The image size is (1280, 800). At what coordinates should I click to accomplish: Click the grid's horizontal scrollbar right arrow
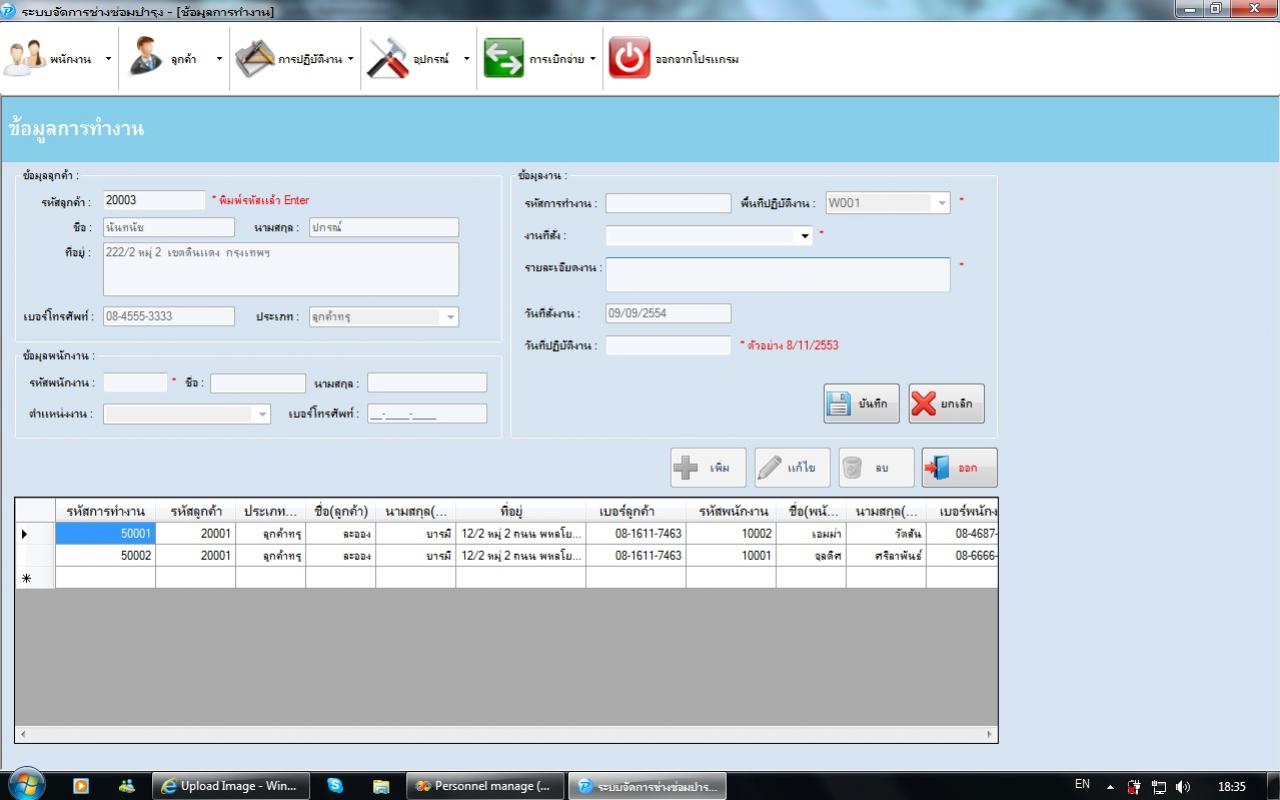pos(990,734)
